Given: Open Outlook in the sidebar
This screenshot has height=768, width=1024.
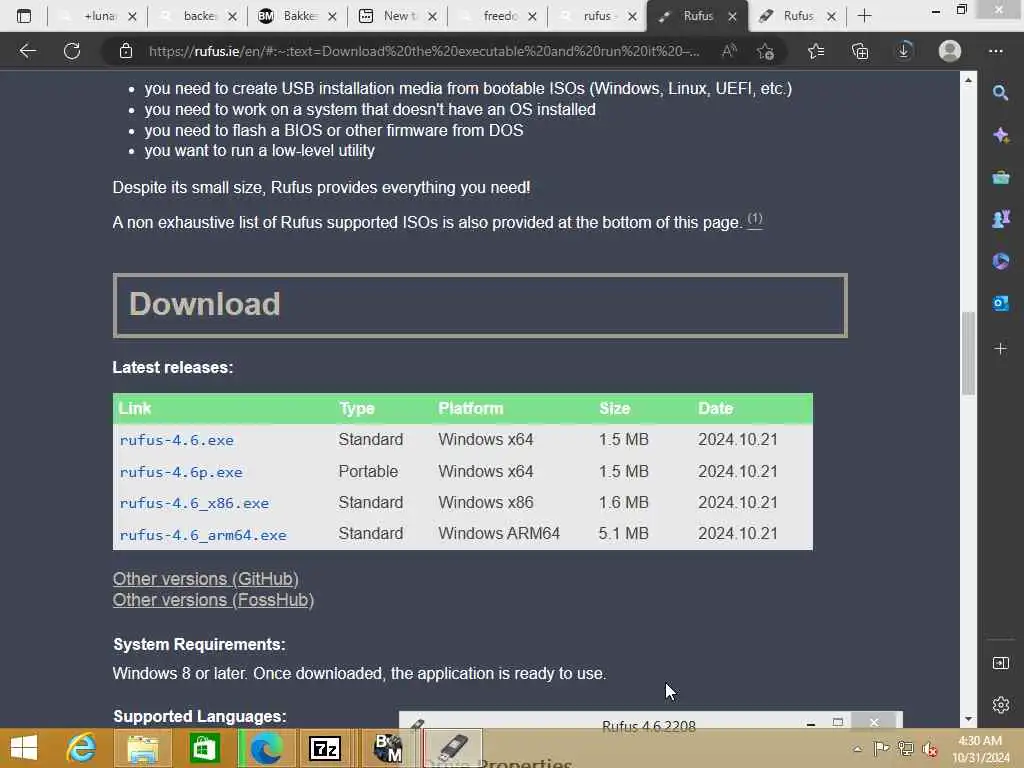Looking at the screenshot, I should pos(1000,303).
